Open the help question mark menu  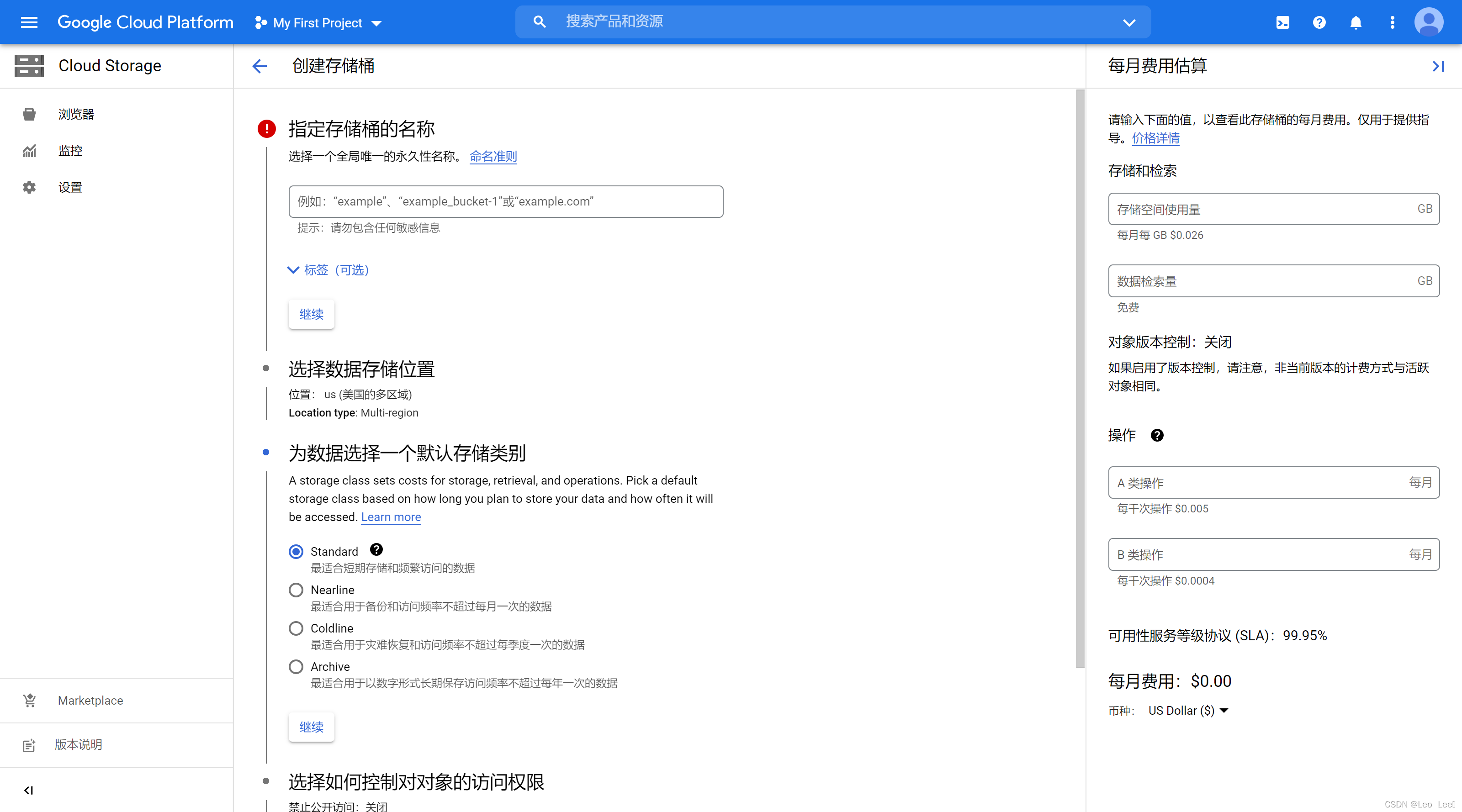click(x=1319, y=22)
